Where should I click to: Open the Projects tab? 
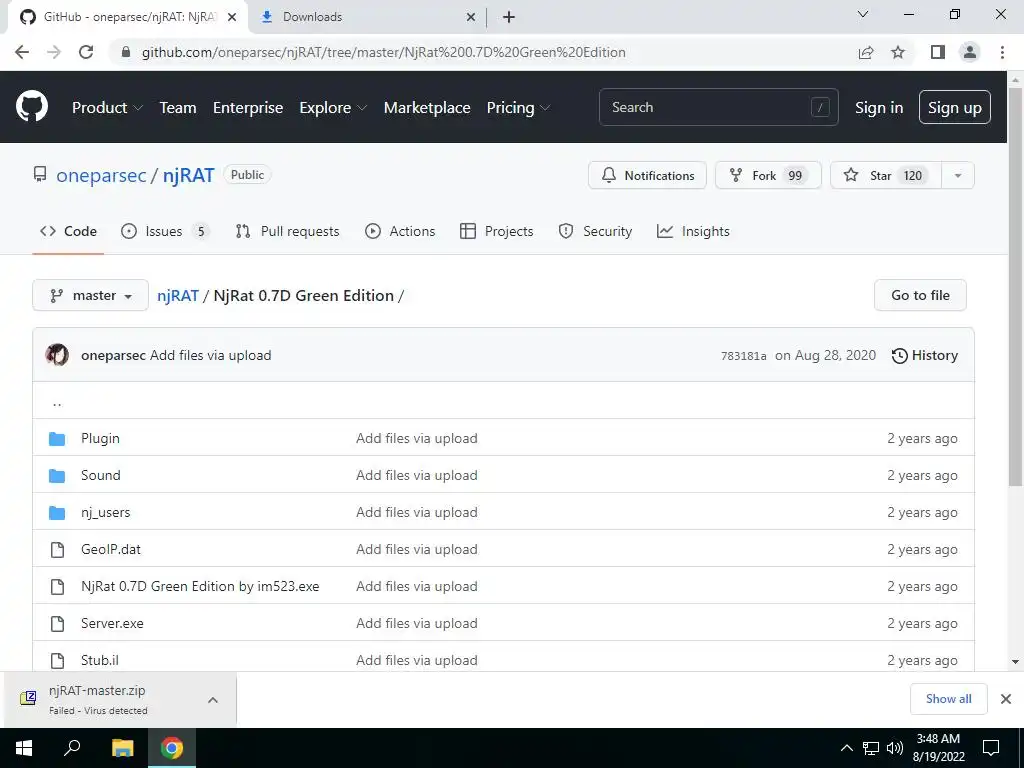[x=497, y=231]
